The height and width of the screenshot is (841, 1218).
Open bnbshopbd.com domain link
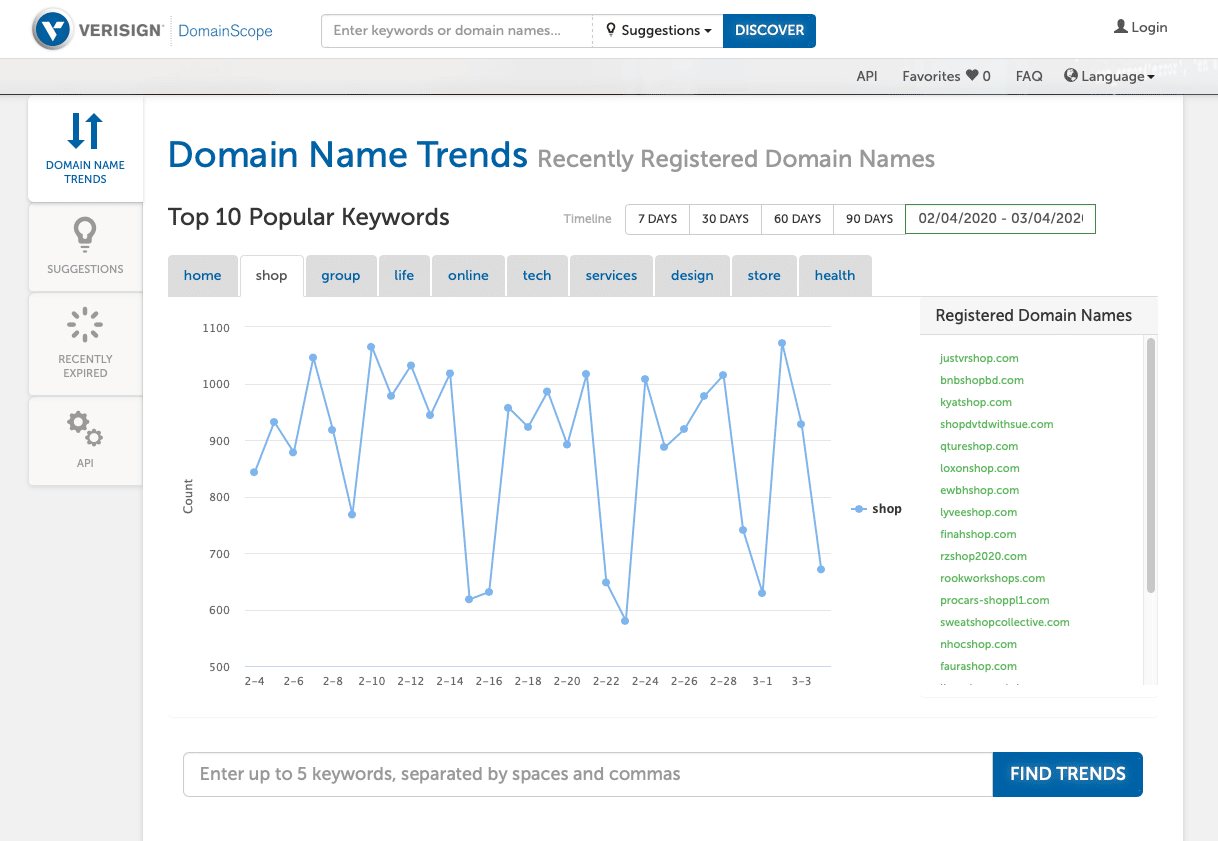click(982, 380)
